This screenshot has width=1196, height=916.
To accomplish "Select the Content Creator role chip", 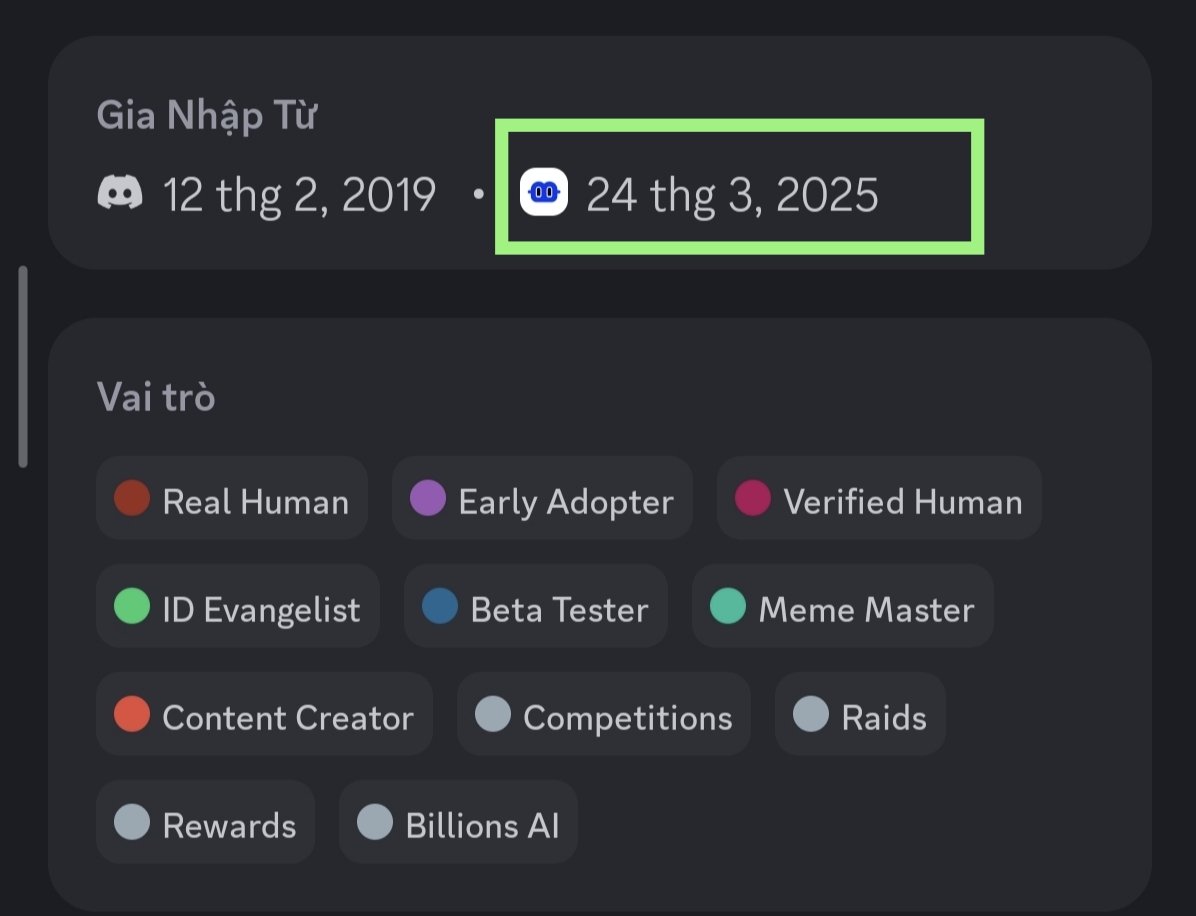I will point(264,715).
